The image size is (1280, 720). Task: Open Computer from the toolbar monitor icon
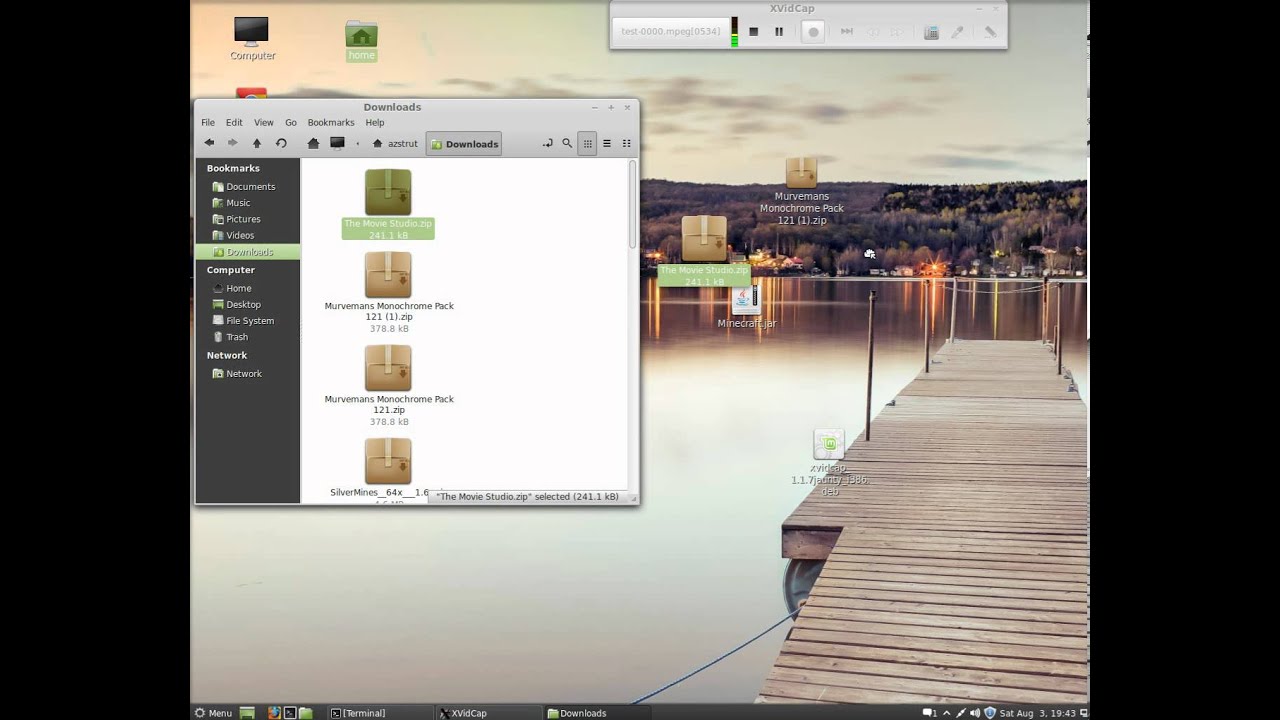(337, 143)
